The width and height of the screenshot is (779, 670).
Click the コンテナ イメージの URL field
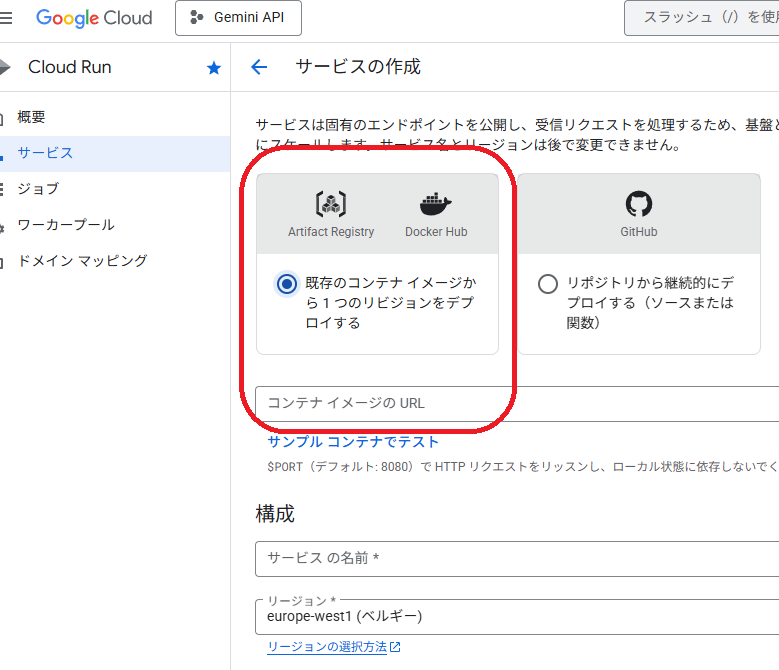pos(517,404)
